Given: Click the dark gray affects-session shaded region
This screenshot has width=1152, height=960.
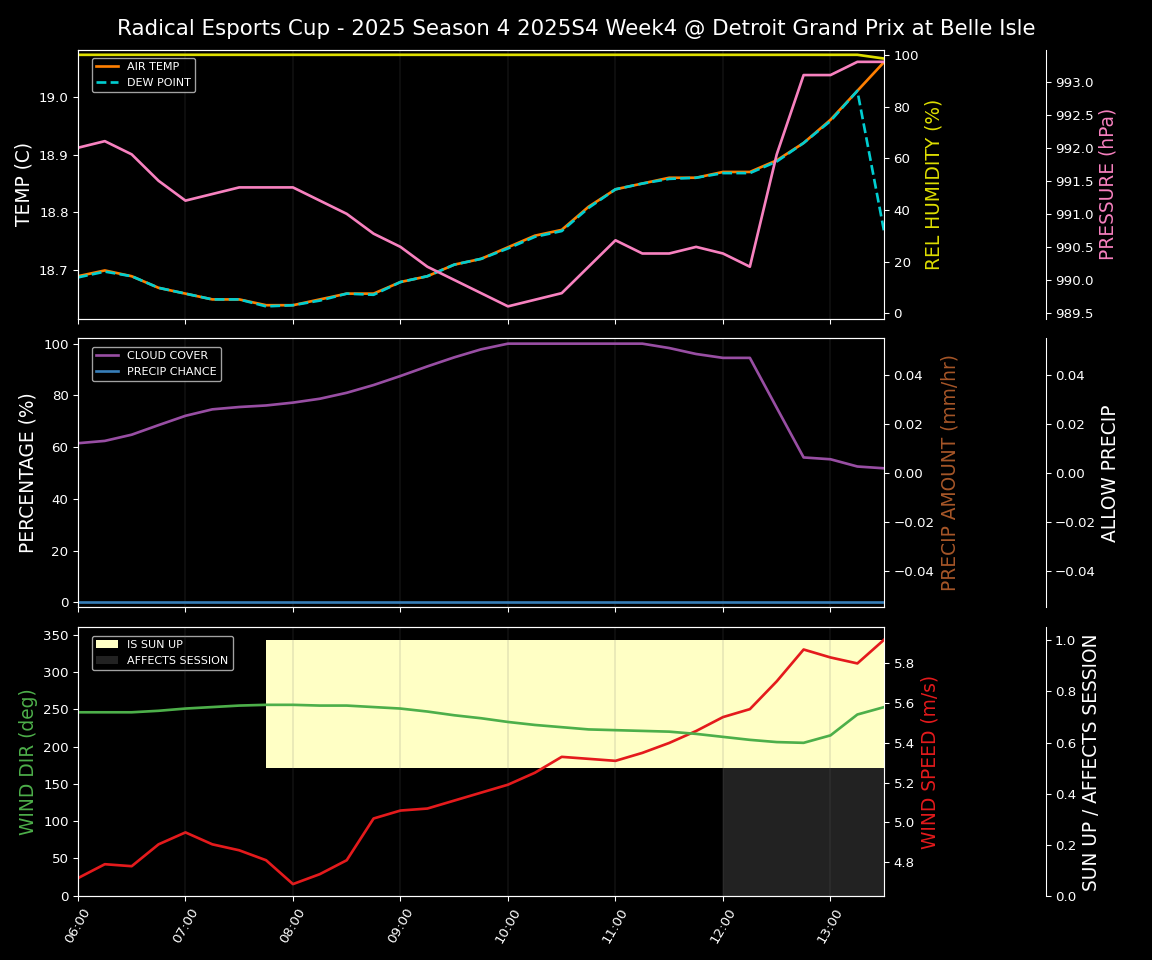Looking at the screenshot, I should [803, 832].
